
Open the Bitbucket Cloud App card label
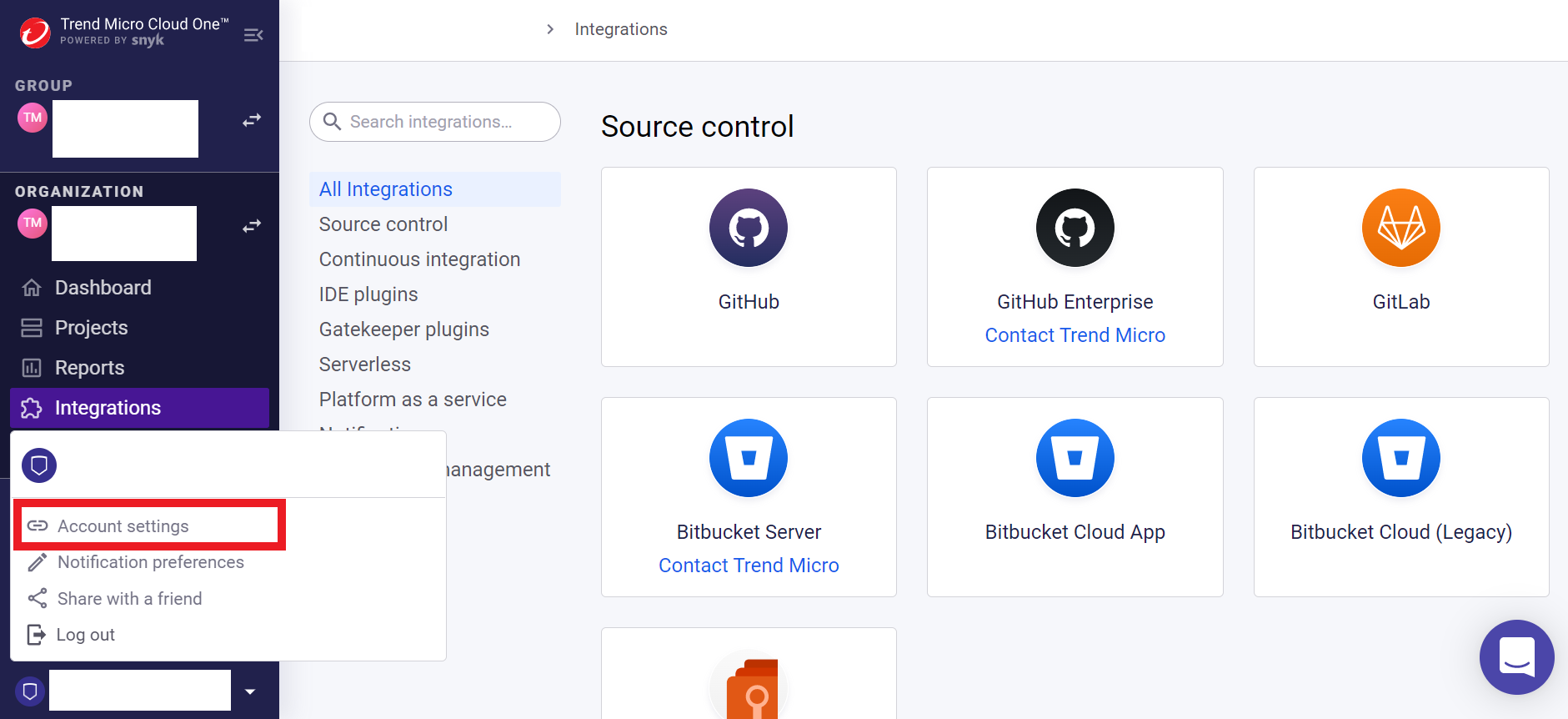pyautogui.click(x=1075, y=532)
